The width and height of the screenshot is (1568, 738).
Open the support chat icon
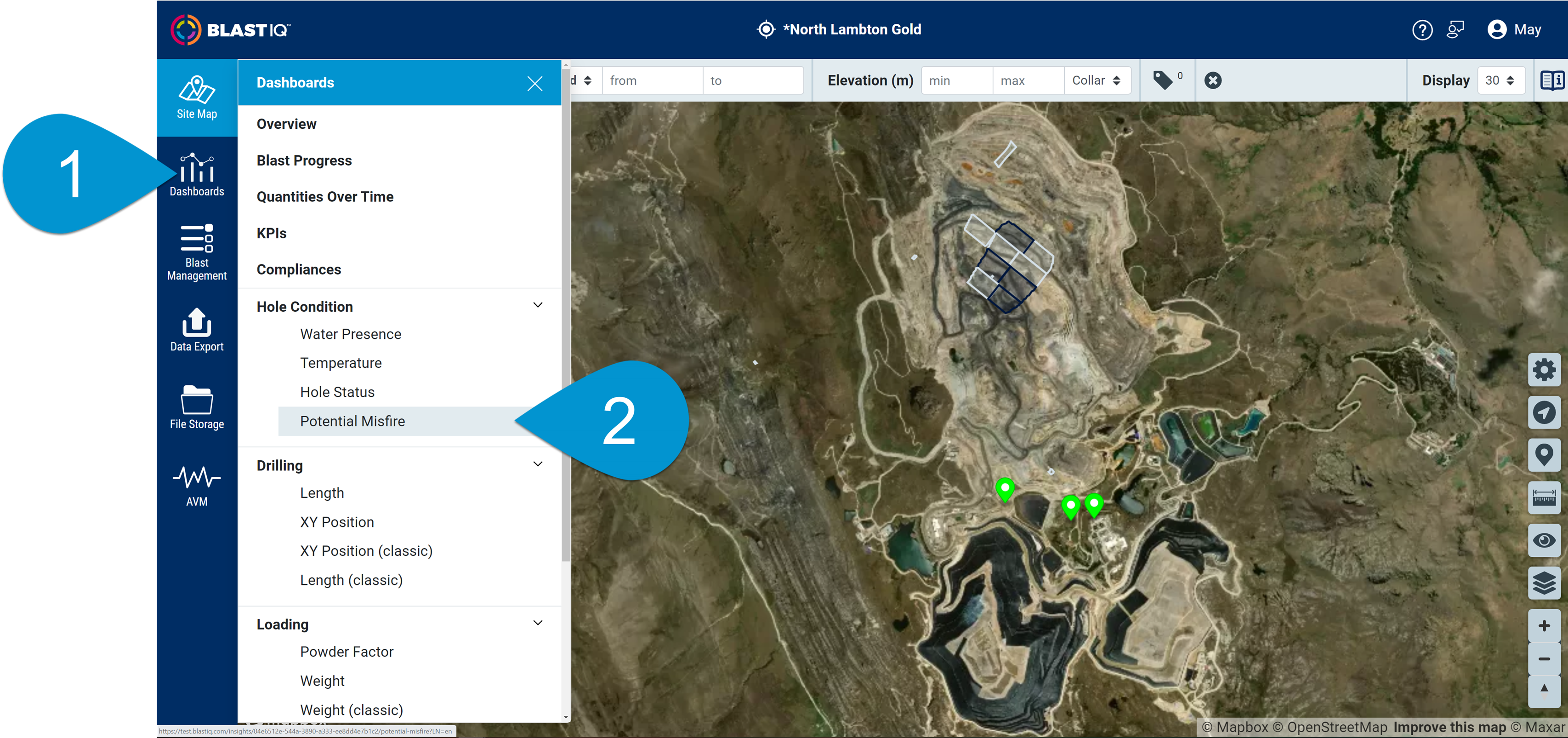pos(1455,29)
